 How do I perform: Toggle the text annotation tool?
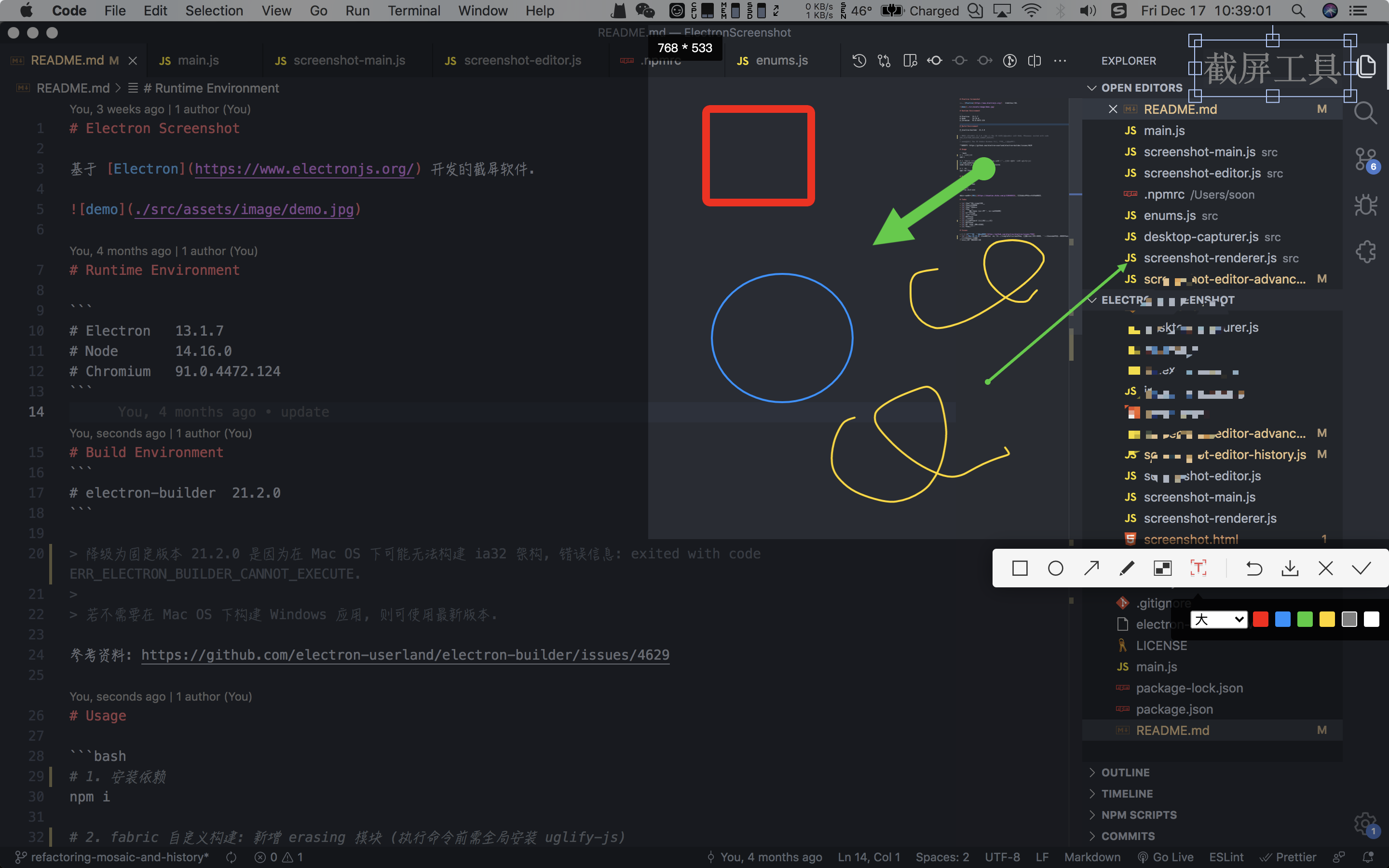(x=1198, y=569)
